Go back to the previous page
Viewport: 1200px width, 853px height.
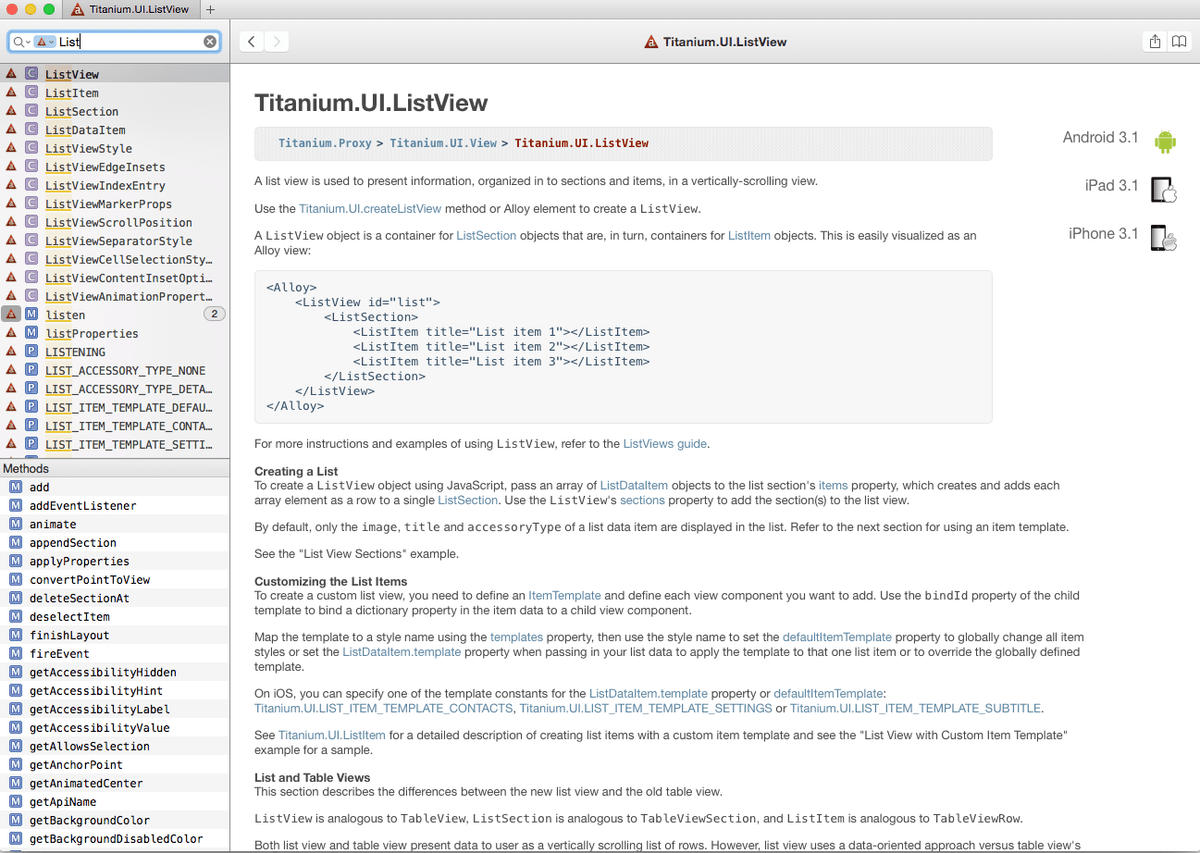coord(252,42)
